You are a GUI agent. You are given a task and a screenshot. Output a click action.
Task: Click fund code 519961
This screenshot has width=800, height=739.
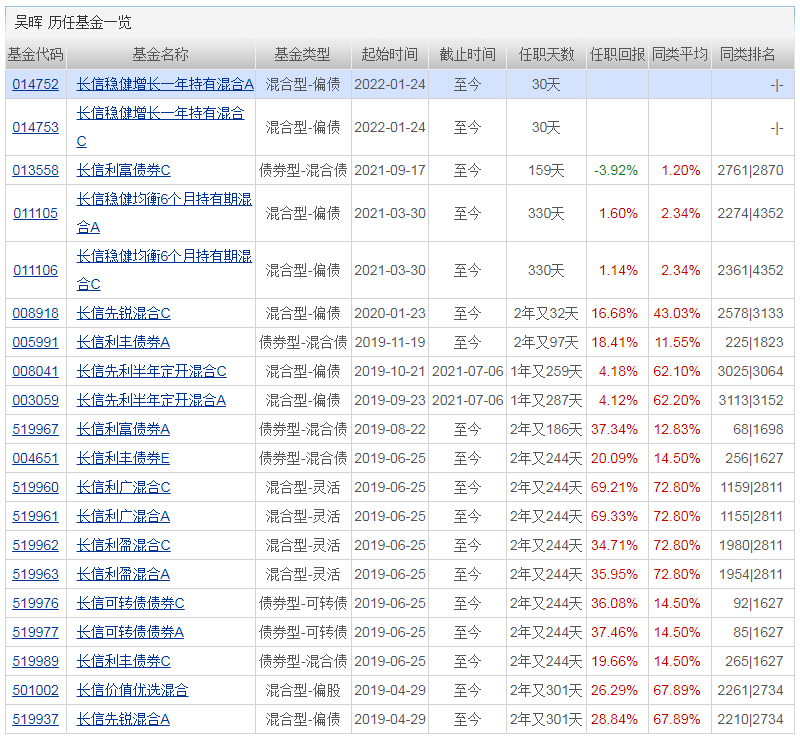point(35,516)
